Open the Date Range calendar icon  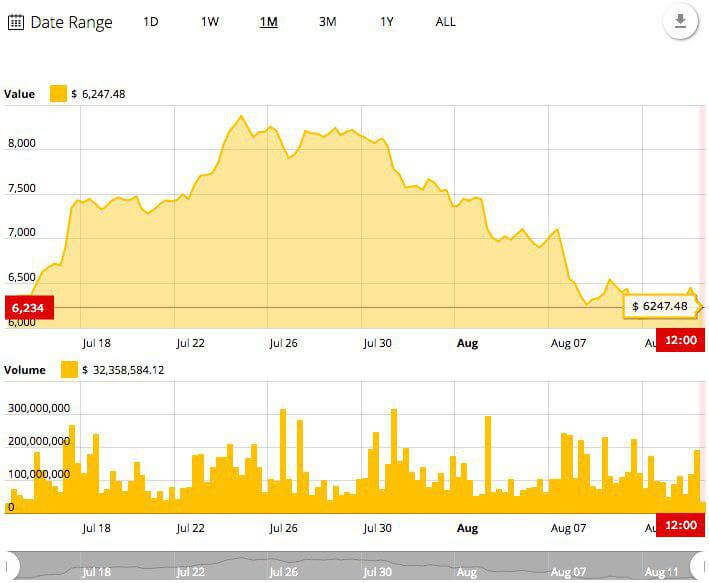click(x=16, y=22)
